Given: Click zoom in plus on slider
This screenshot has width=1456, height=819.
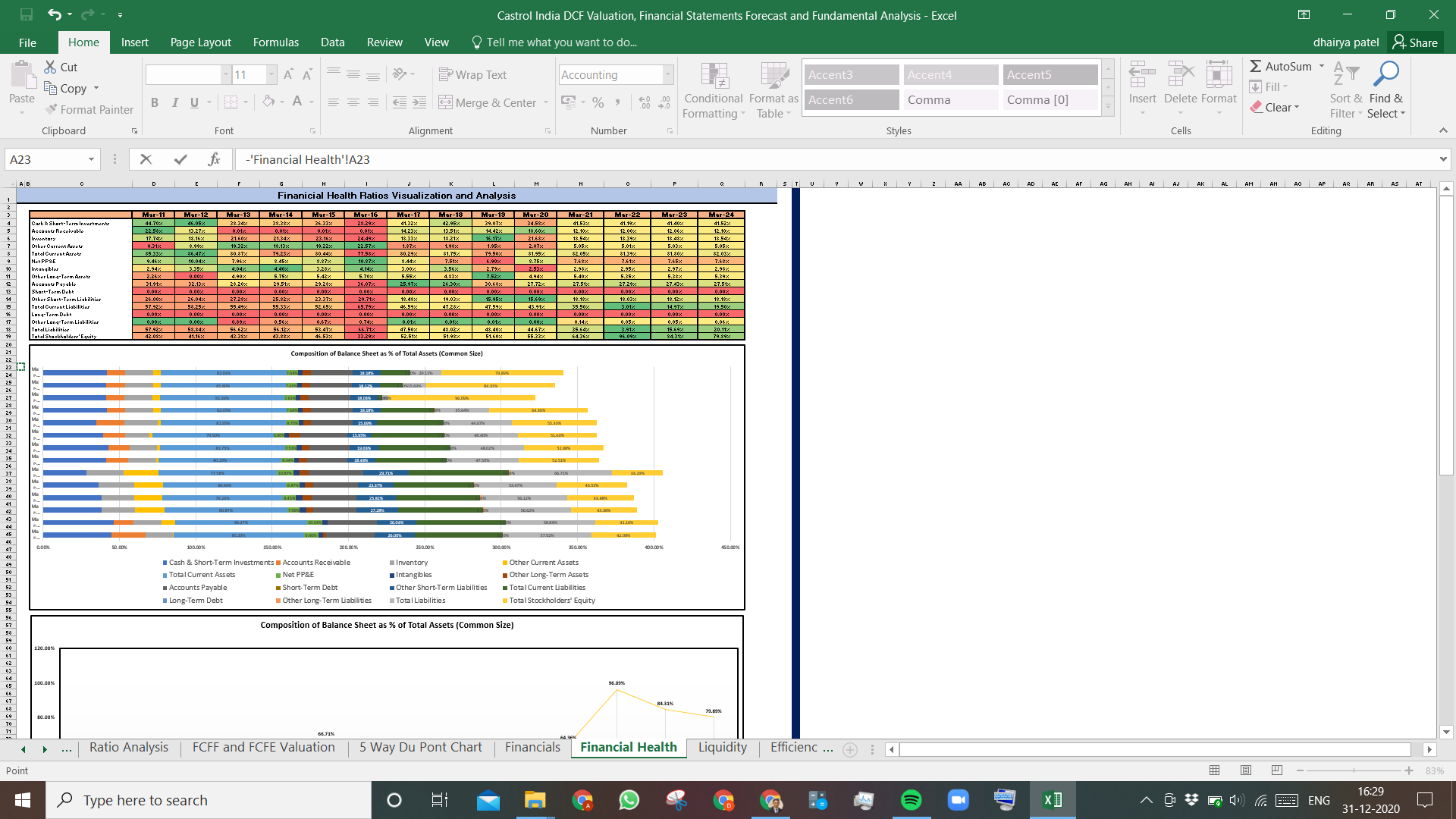Looking at the screenshot, I should 1409,770.
